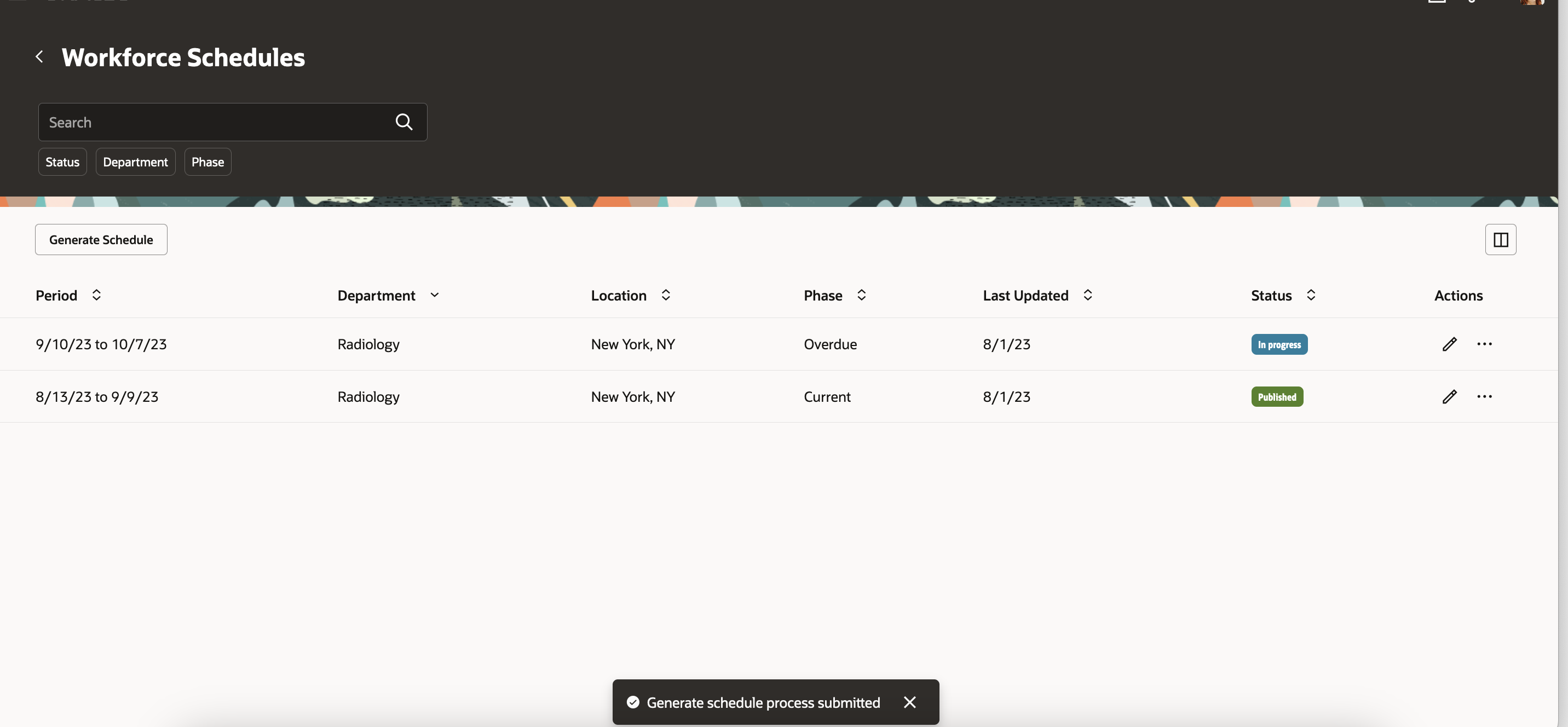The width and height of the screenshot is (1568, 727).
Task: Sort by Location column
Action: [x=665, y=295]
